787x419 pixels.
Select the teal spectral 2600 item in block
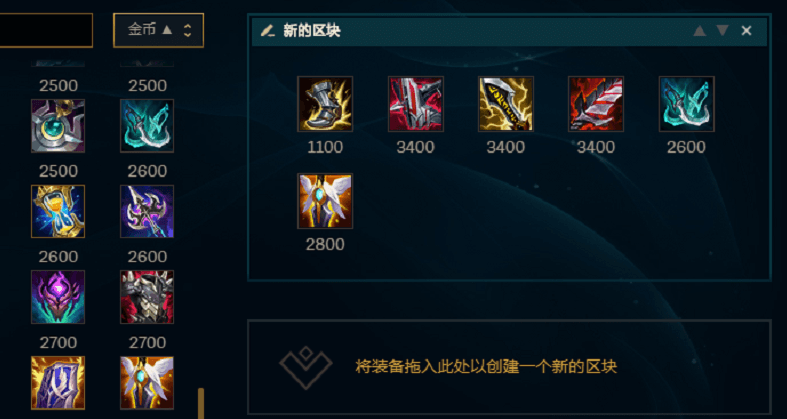coord(687,104)
